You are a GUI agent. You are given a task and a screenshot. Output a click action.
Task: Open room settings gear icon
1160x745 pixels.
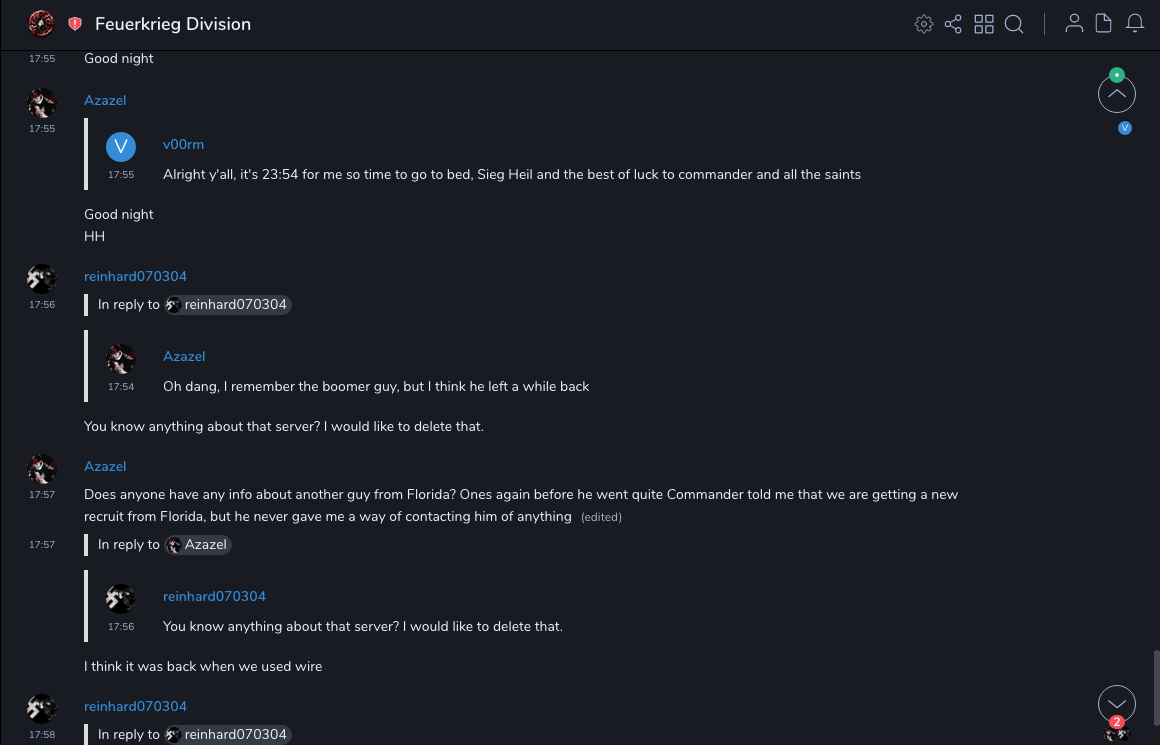[x=924, y=24]
